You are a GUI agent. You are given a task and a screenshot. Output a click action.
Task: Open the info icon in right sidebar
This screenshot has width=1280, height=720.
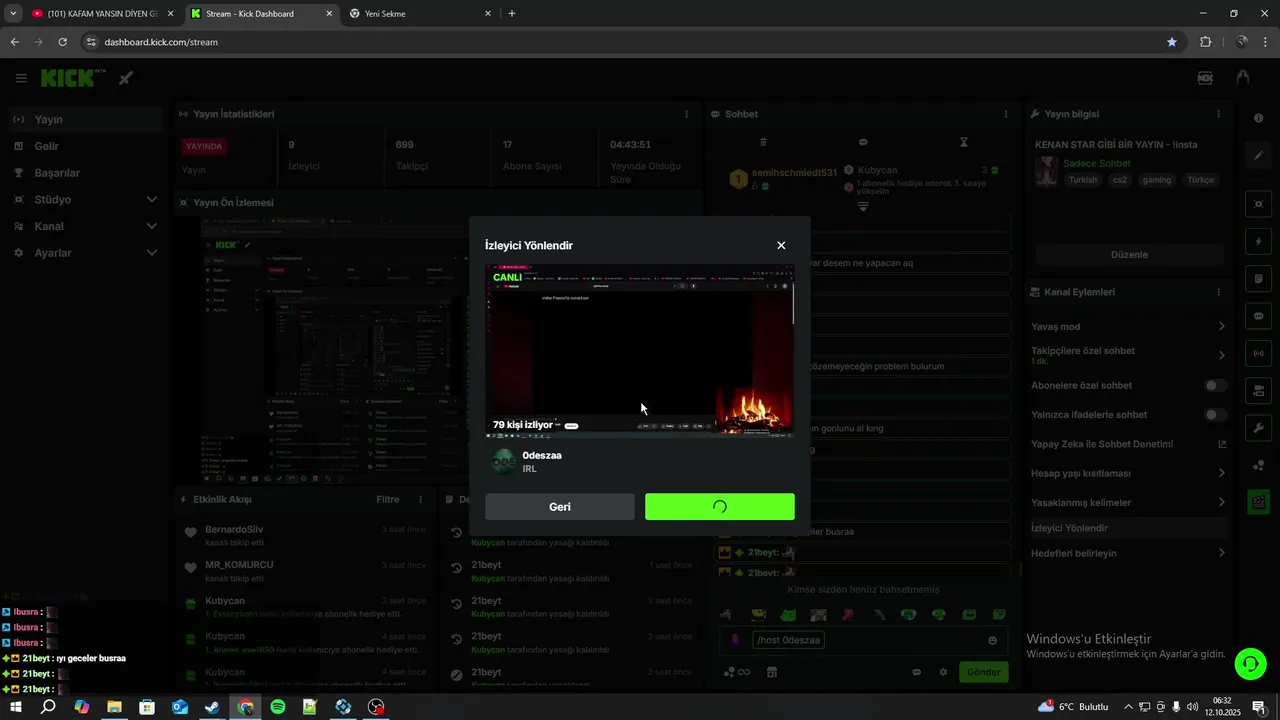[x=1258, y=118]
